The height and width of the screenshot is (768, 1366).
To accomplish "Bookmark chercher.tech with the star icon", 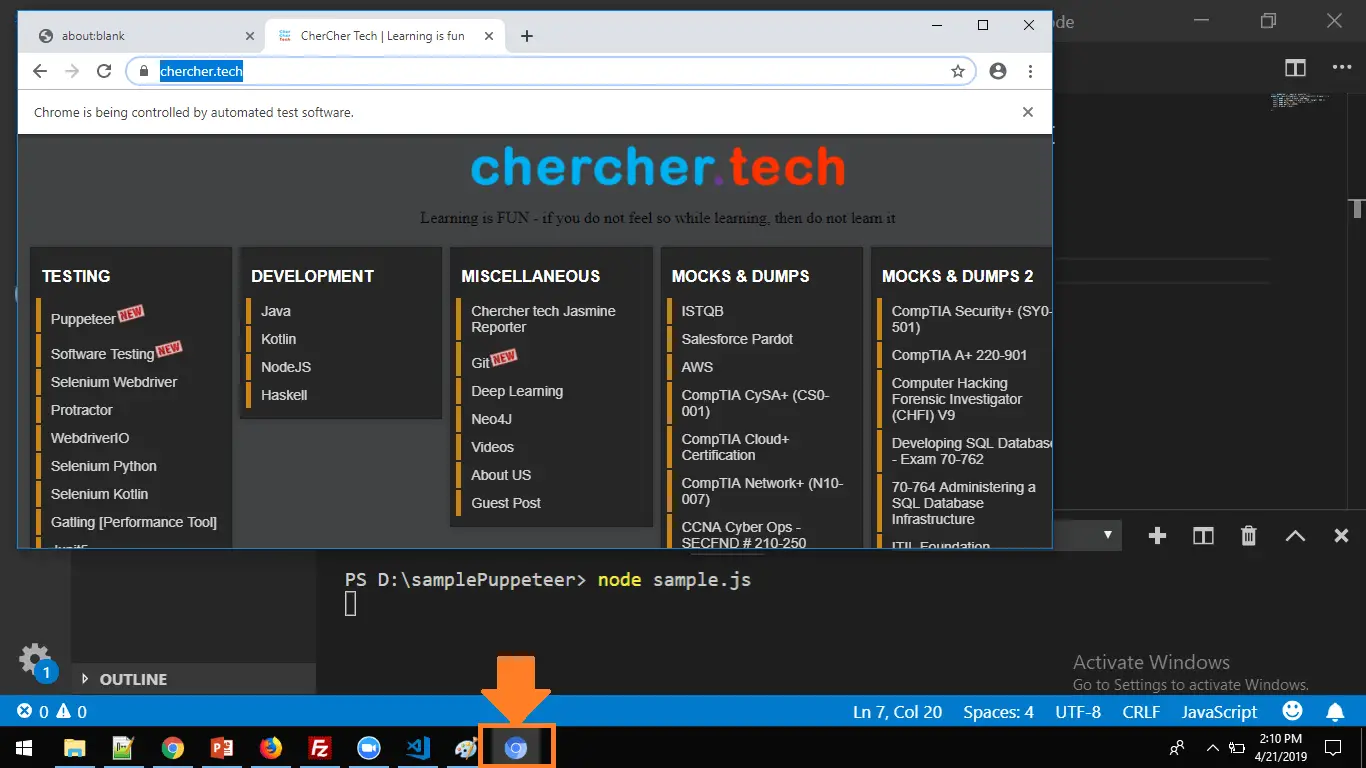I will coord(957,71).
